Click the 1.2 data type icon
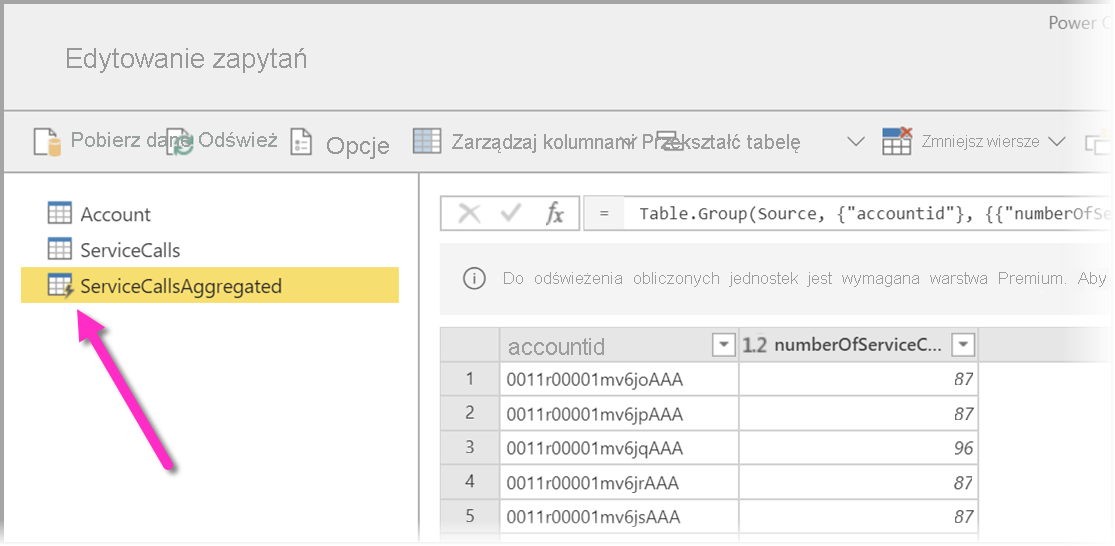The width and height of the screenshot is (1115, 546). click(754, 346)
